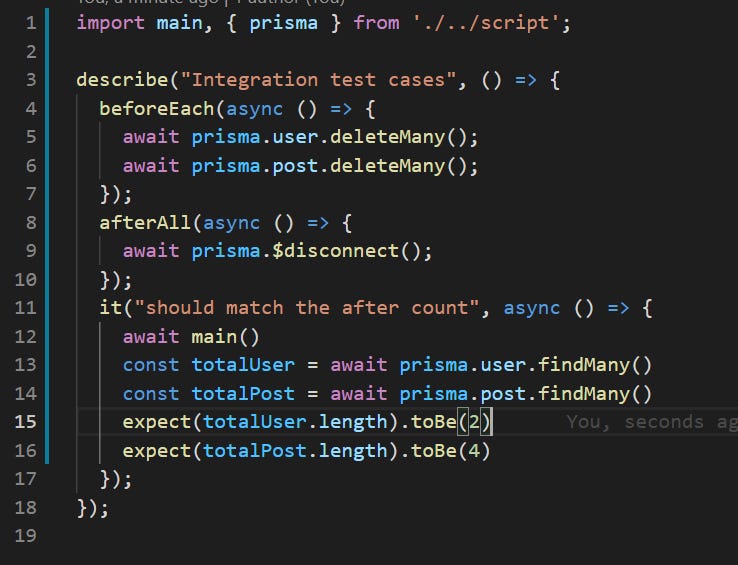Click the 'afterAll' function name
Screen dimensions: 738x565
(x=145, y=223)
